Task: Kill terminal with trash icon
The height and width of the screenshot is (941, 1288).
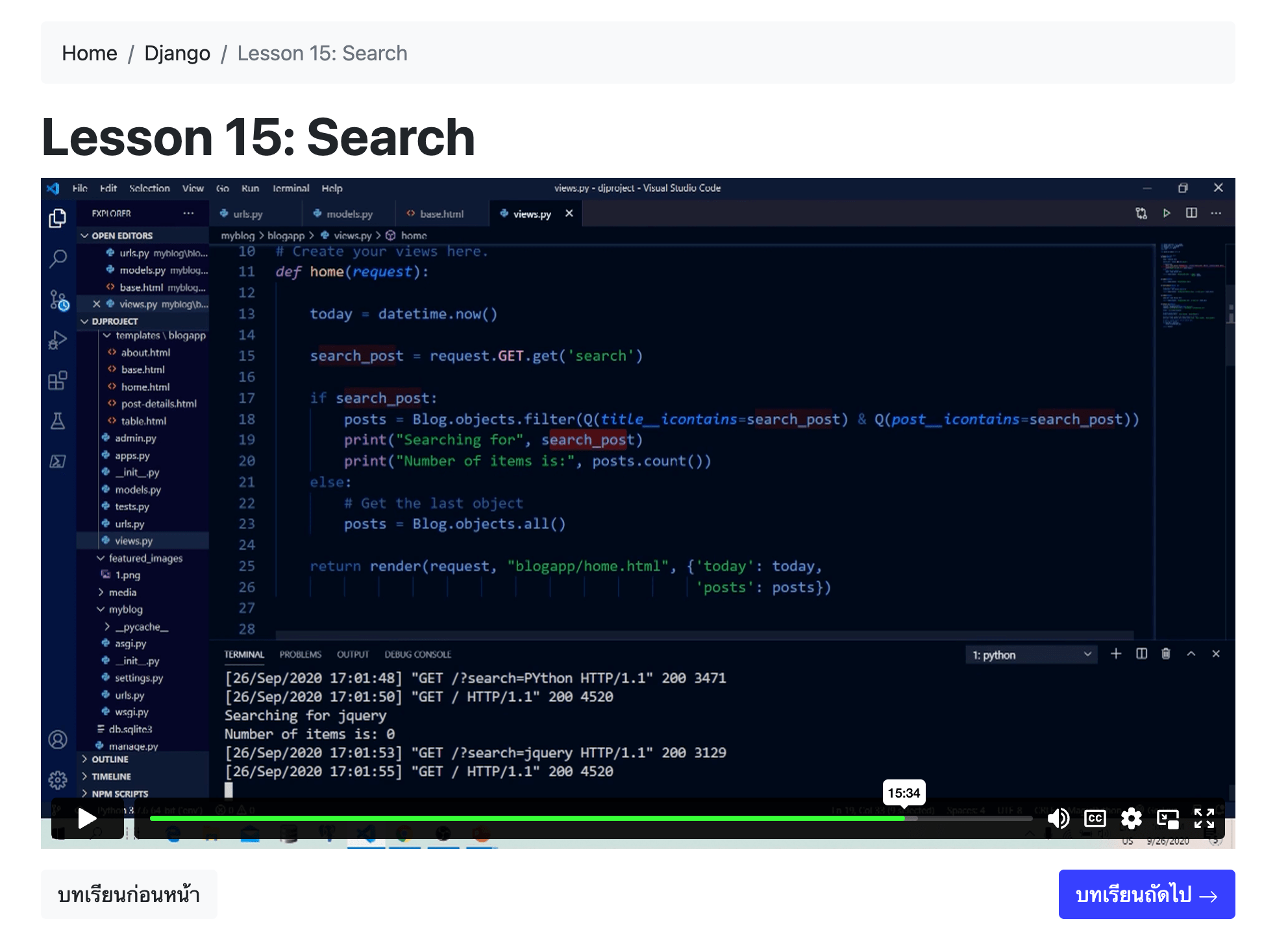Action: pyautogui.click(x=1166, y=654)
